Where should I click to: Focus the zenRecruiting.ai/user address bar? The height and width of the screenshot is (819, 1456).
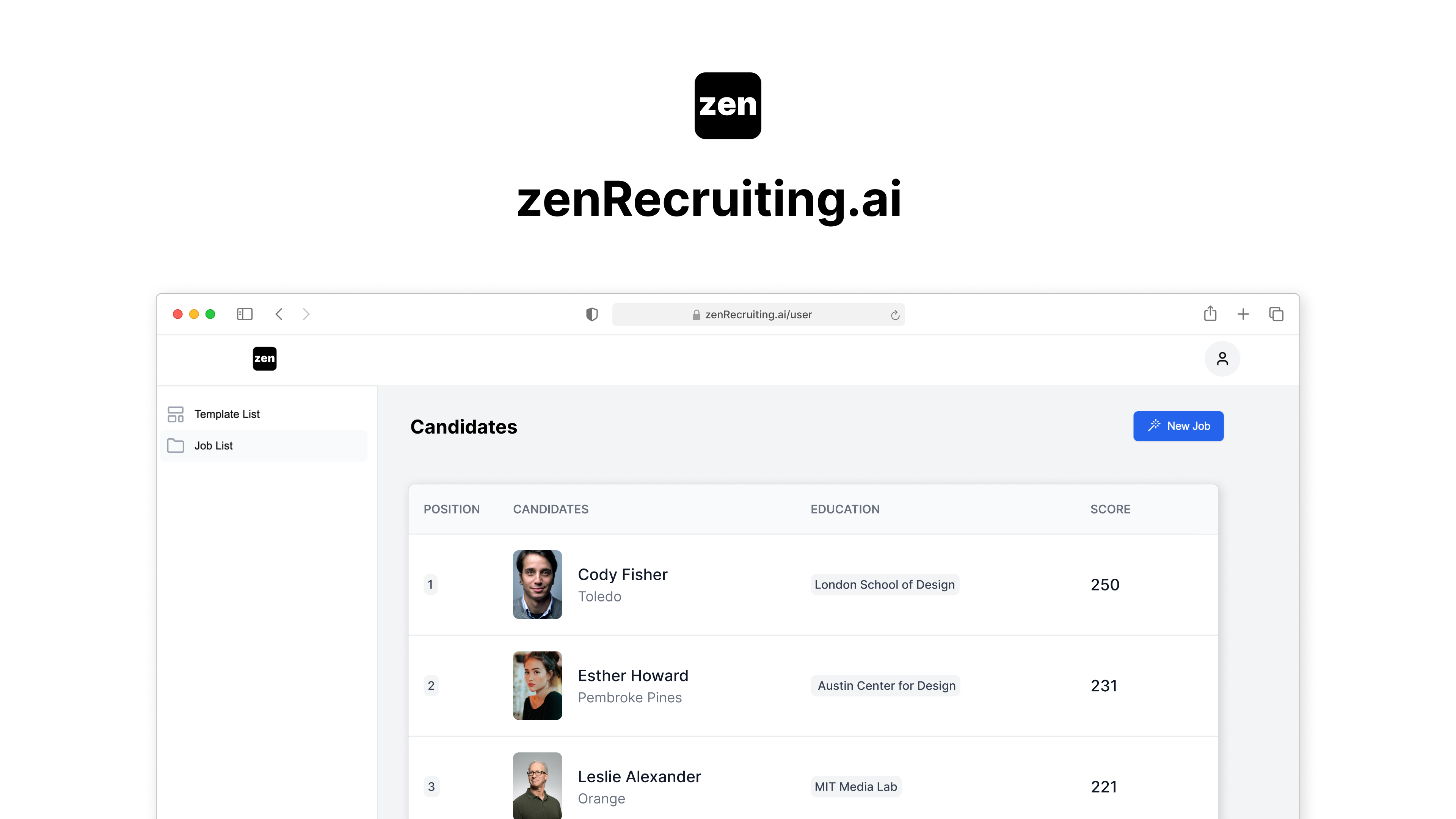pyautogui.click(x=758, y=315)
